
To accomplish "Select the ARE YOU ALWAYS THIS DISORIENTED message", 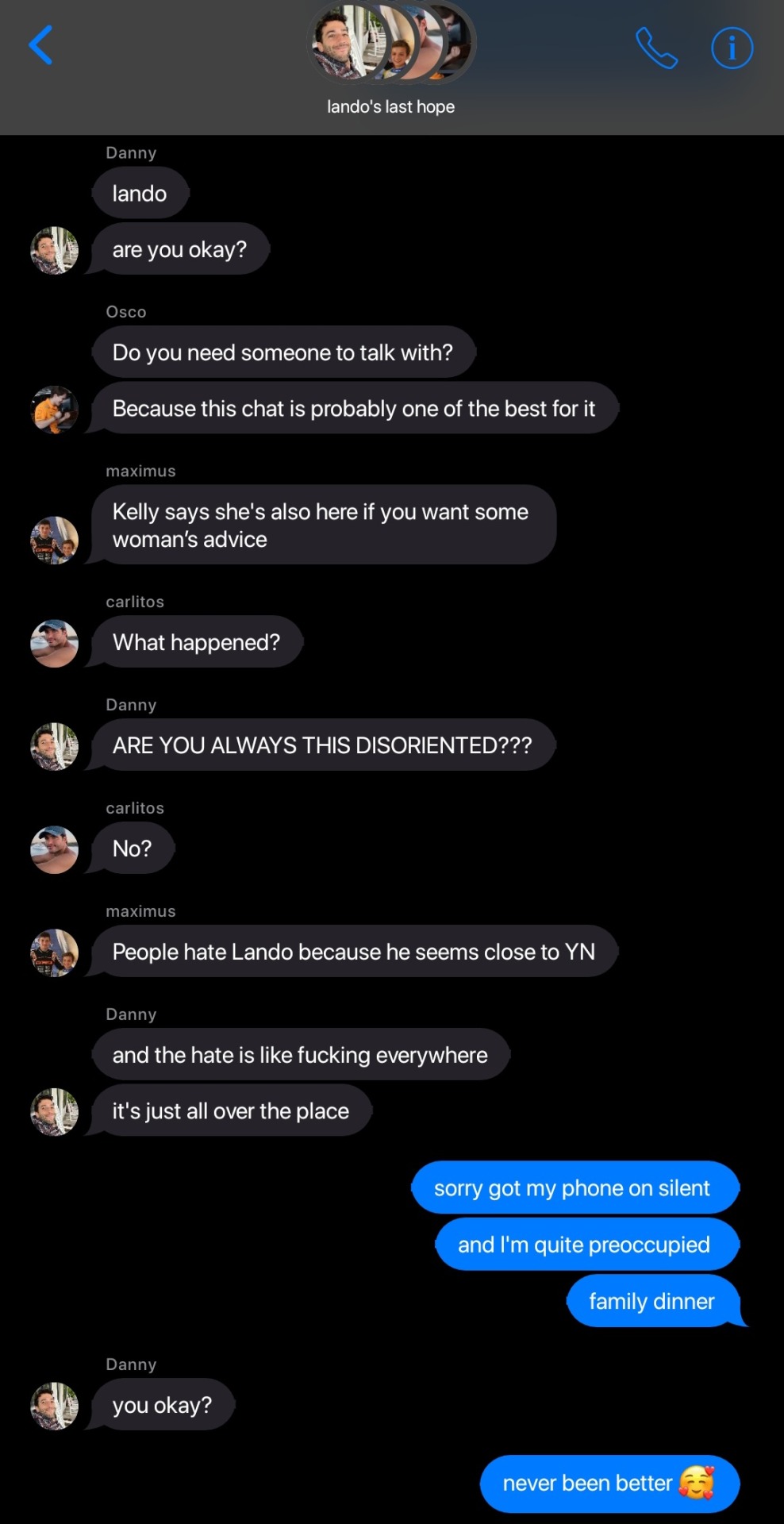I will (x=323, y=745).
